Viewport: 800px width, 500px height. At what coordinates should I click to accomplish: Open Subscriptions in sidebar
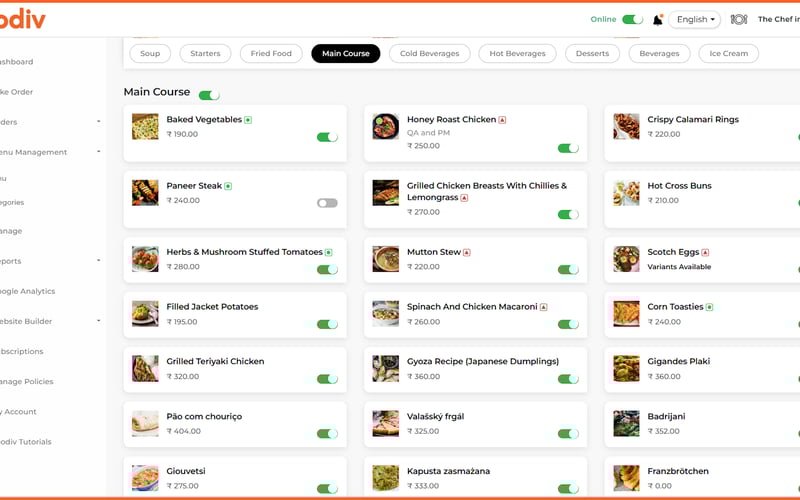click(22, 351)
